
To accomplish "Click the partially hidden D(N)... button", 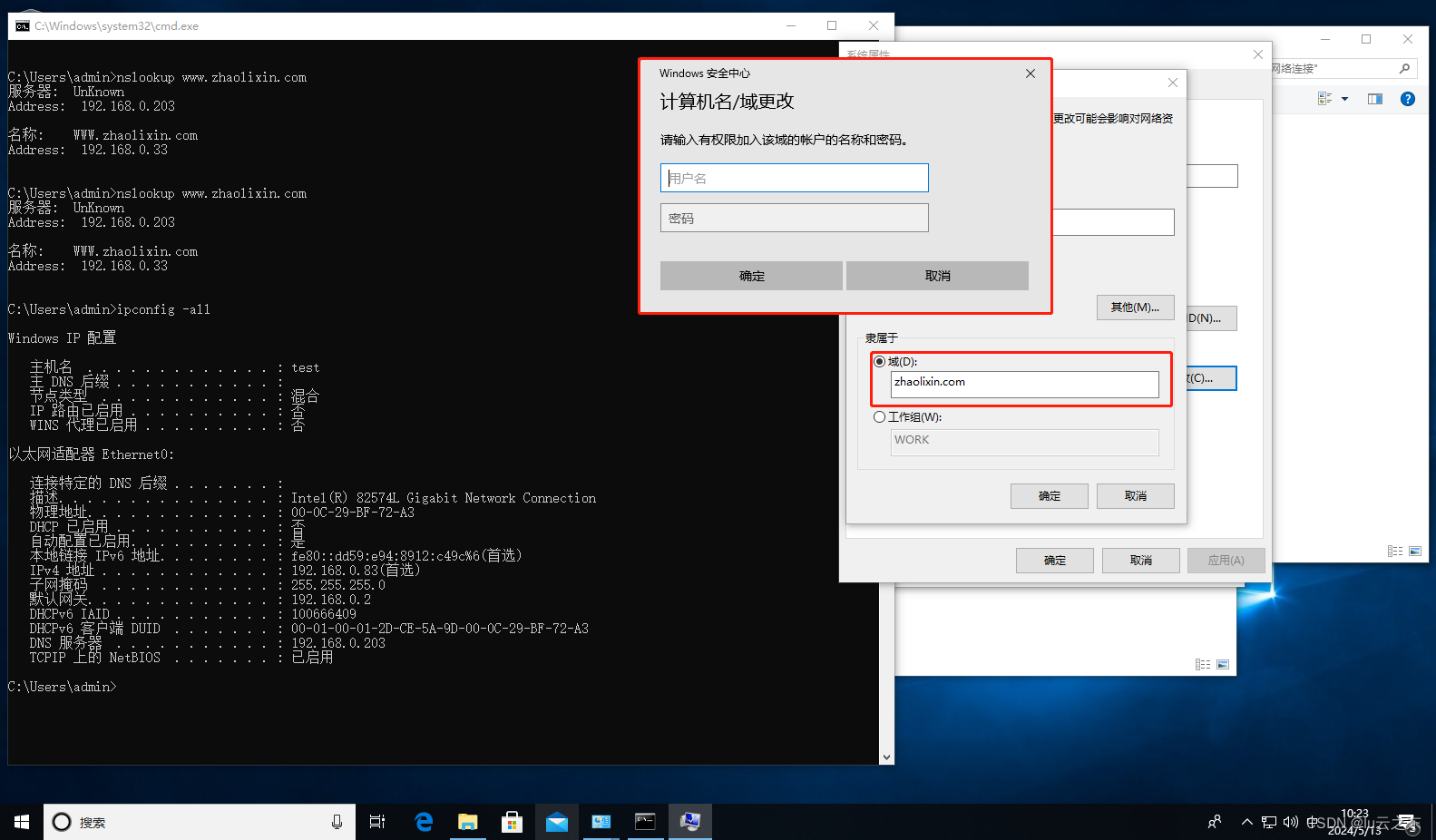I will pyautogui.click(x=1211, y=318).
